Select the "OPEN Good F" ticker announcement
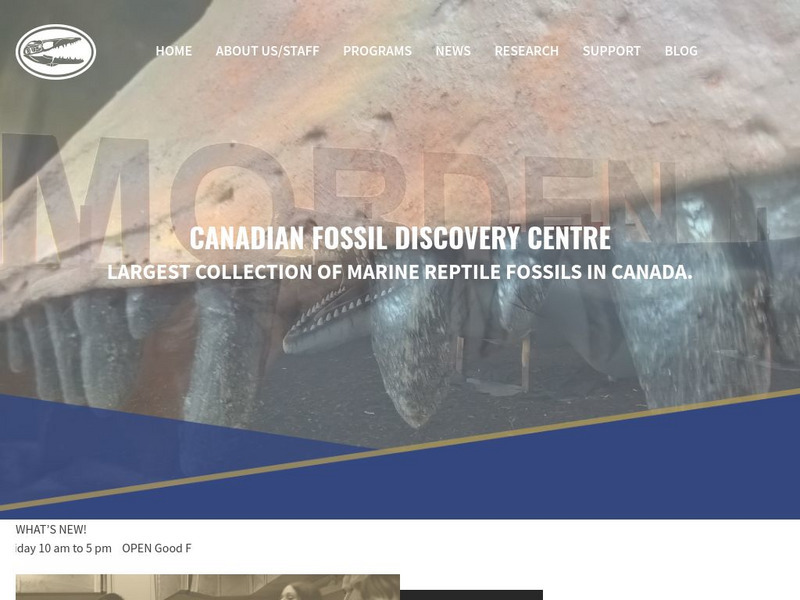The height and width of the screenshot is (600, 800). [x=157, y=548]
